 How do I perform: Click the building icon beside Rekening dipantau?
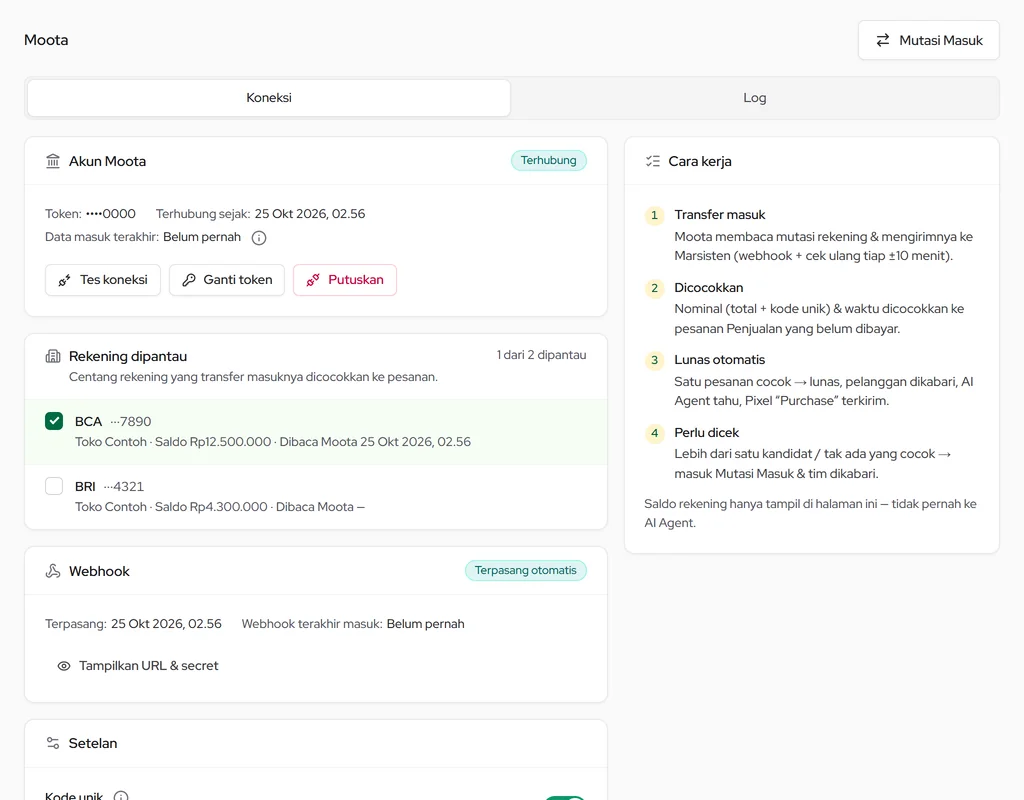[53, 357]
